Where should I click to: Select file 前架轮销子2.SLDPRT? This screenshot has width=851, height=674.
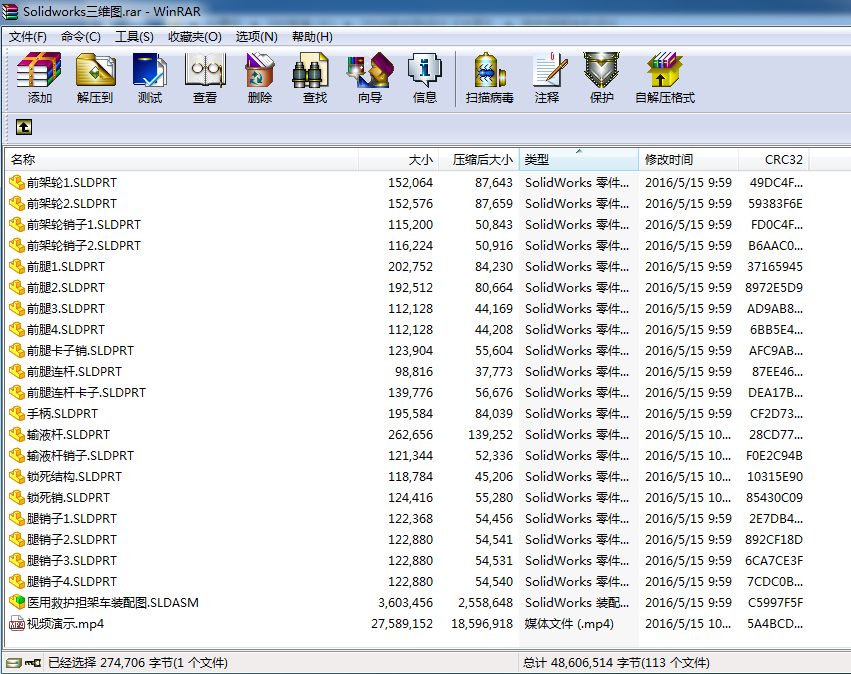tap(84, 246)
